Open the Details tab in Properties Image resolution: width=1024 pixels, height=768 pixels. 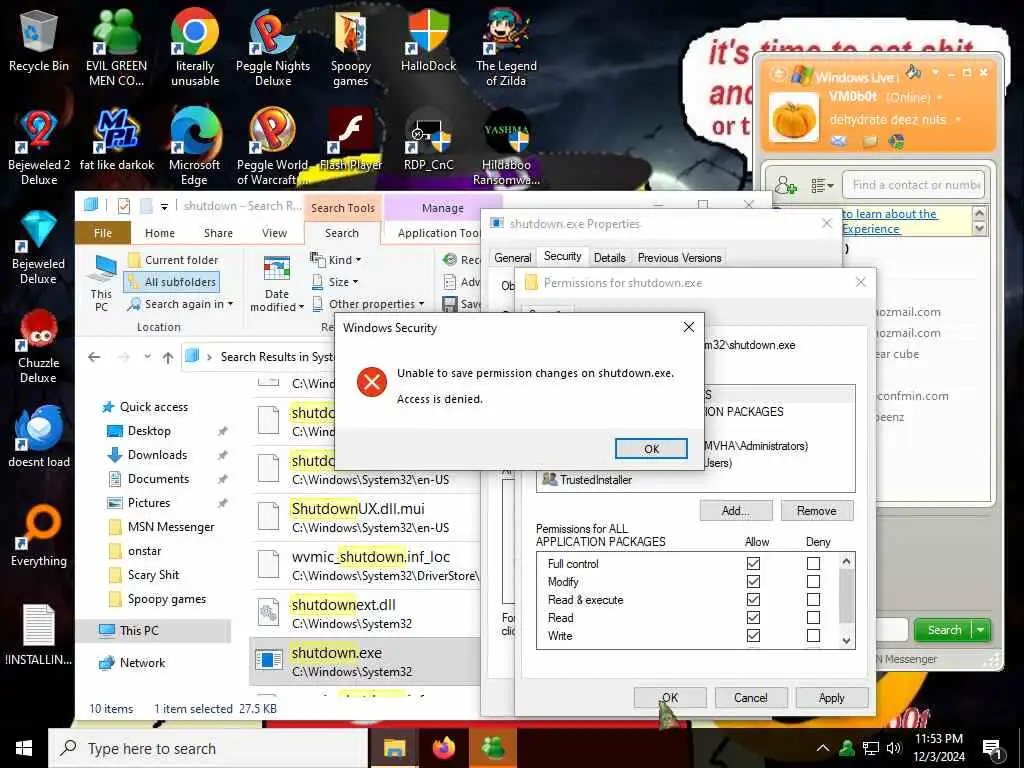(x=609, y=258)
